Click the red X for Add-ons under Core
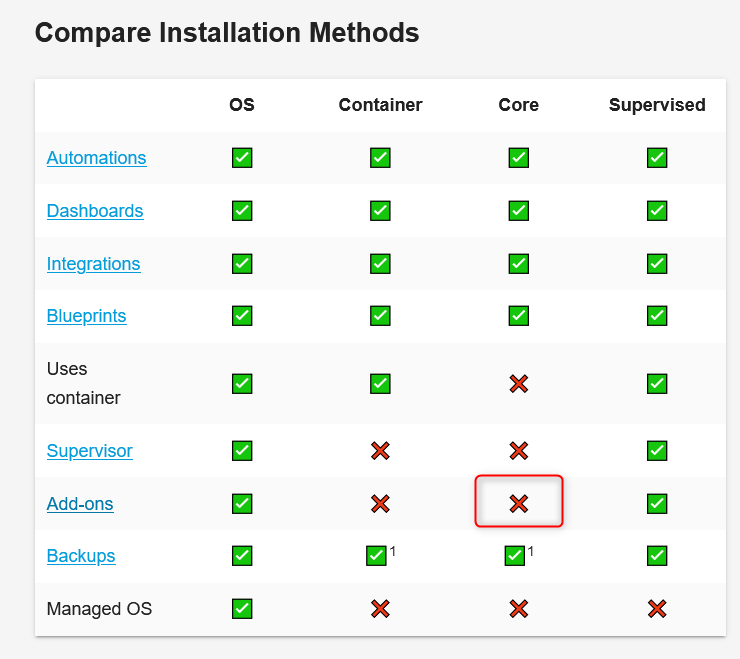 tap(519, 504)
